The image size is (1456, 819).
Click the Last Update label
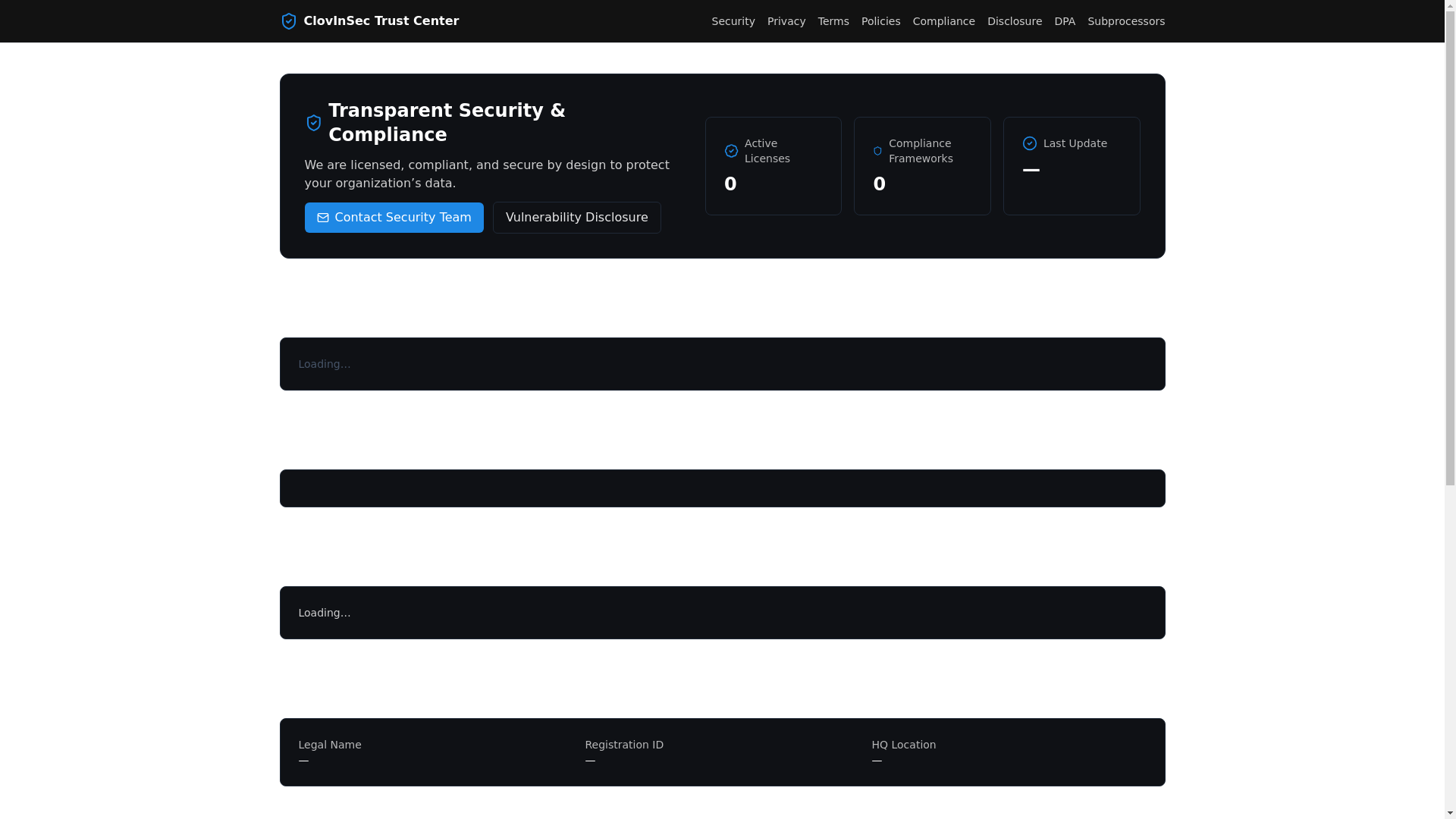click(1075, 143)
